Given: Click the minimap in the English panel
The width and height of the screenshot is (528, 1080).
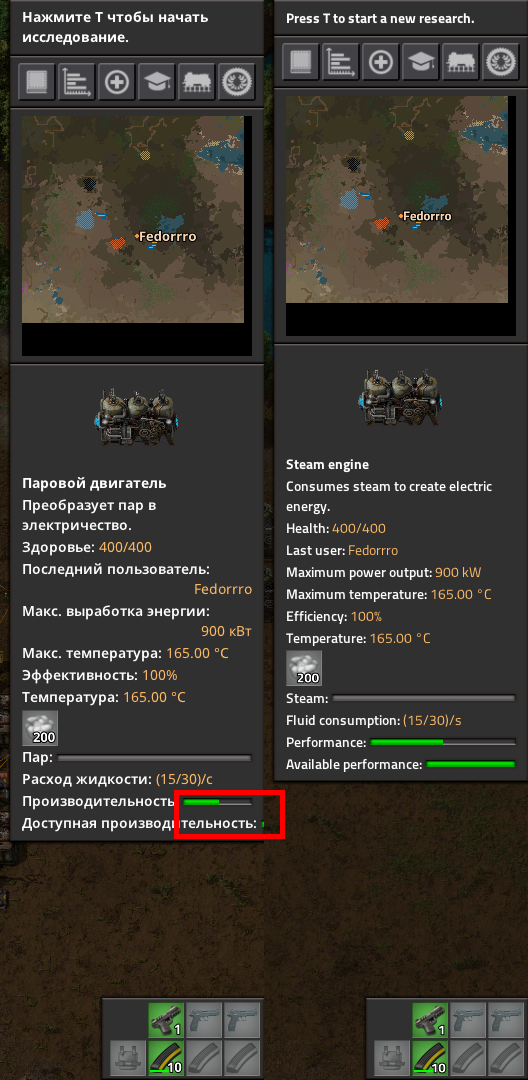Looking at the screenshot, I should (x=401, y=216).
